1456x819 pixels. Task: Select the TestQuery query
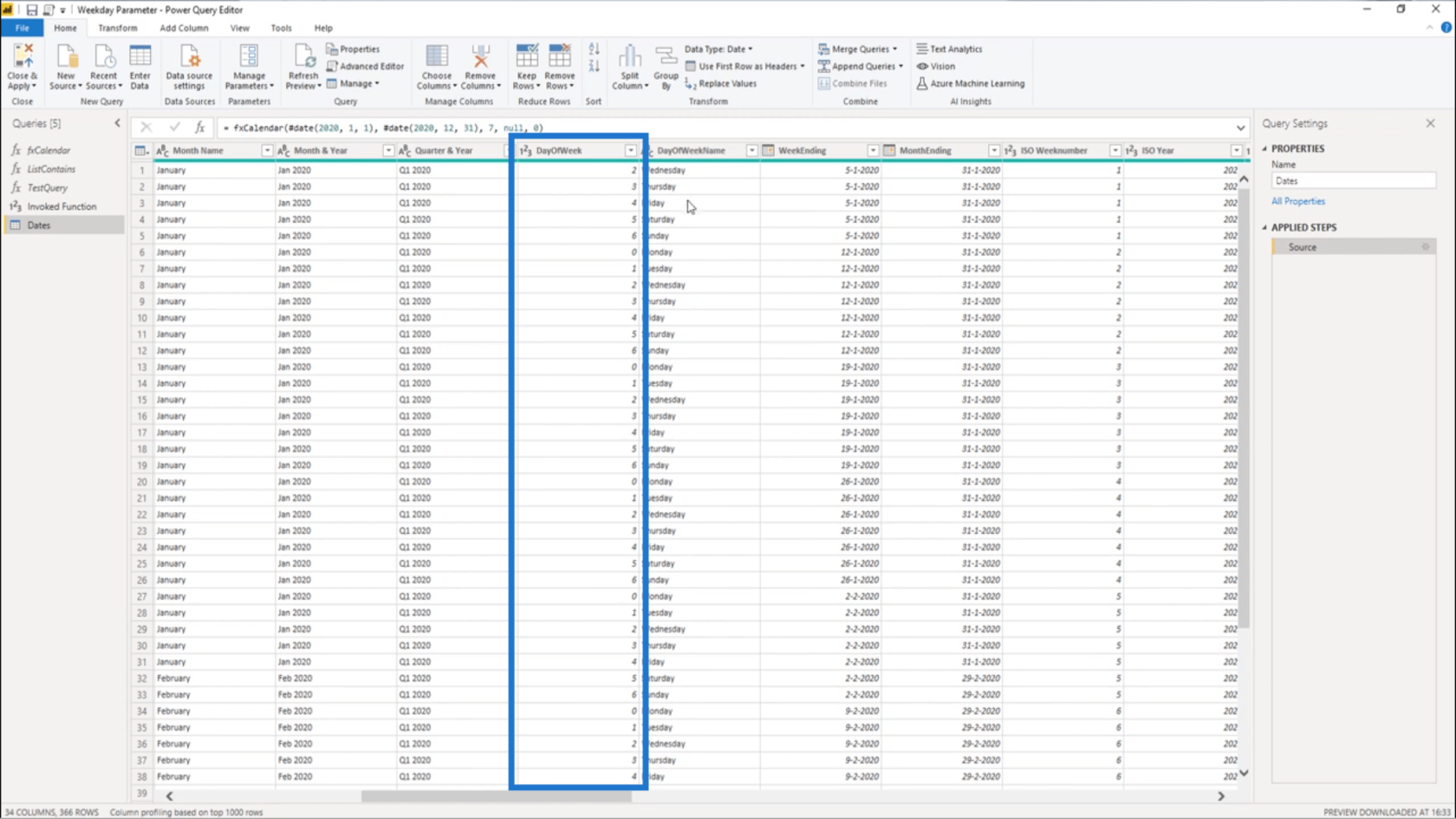(63, 188)
